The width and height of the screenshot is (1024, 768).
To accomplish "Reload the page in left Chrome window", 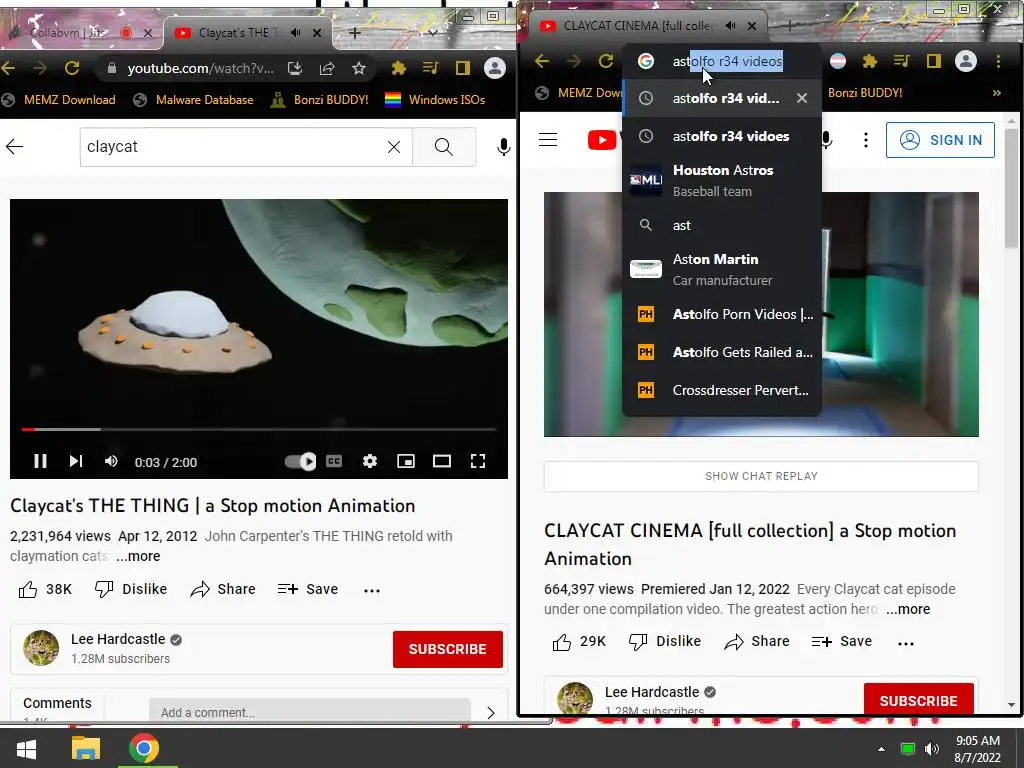I will [x=72, y=68].
